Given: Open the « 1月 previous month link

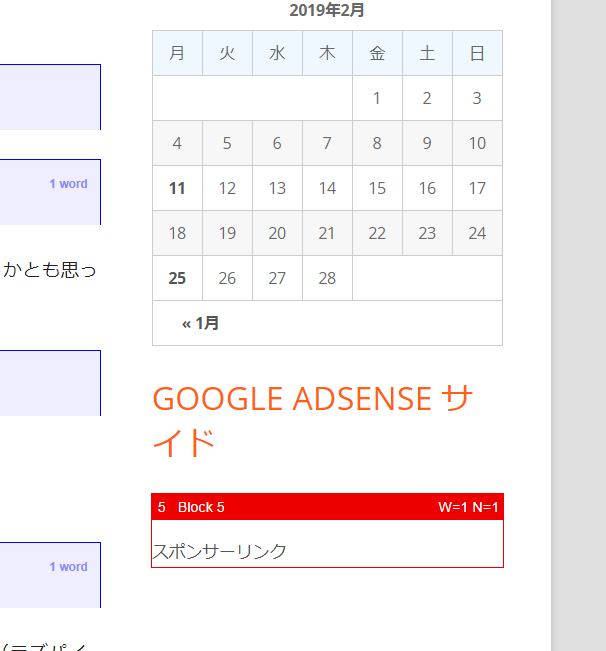Looking at the screenshot, I should point(200,323).
